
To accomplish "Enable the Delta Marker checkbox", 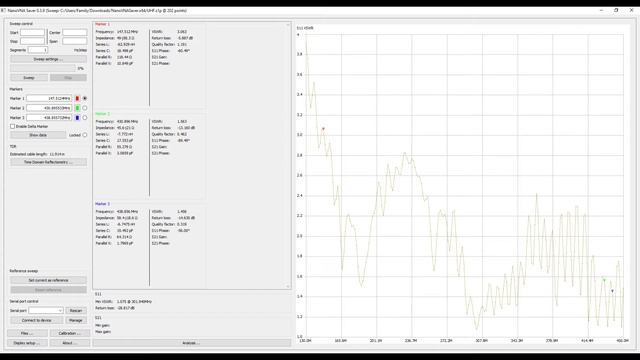I will coord(13,127).
